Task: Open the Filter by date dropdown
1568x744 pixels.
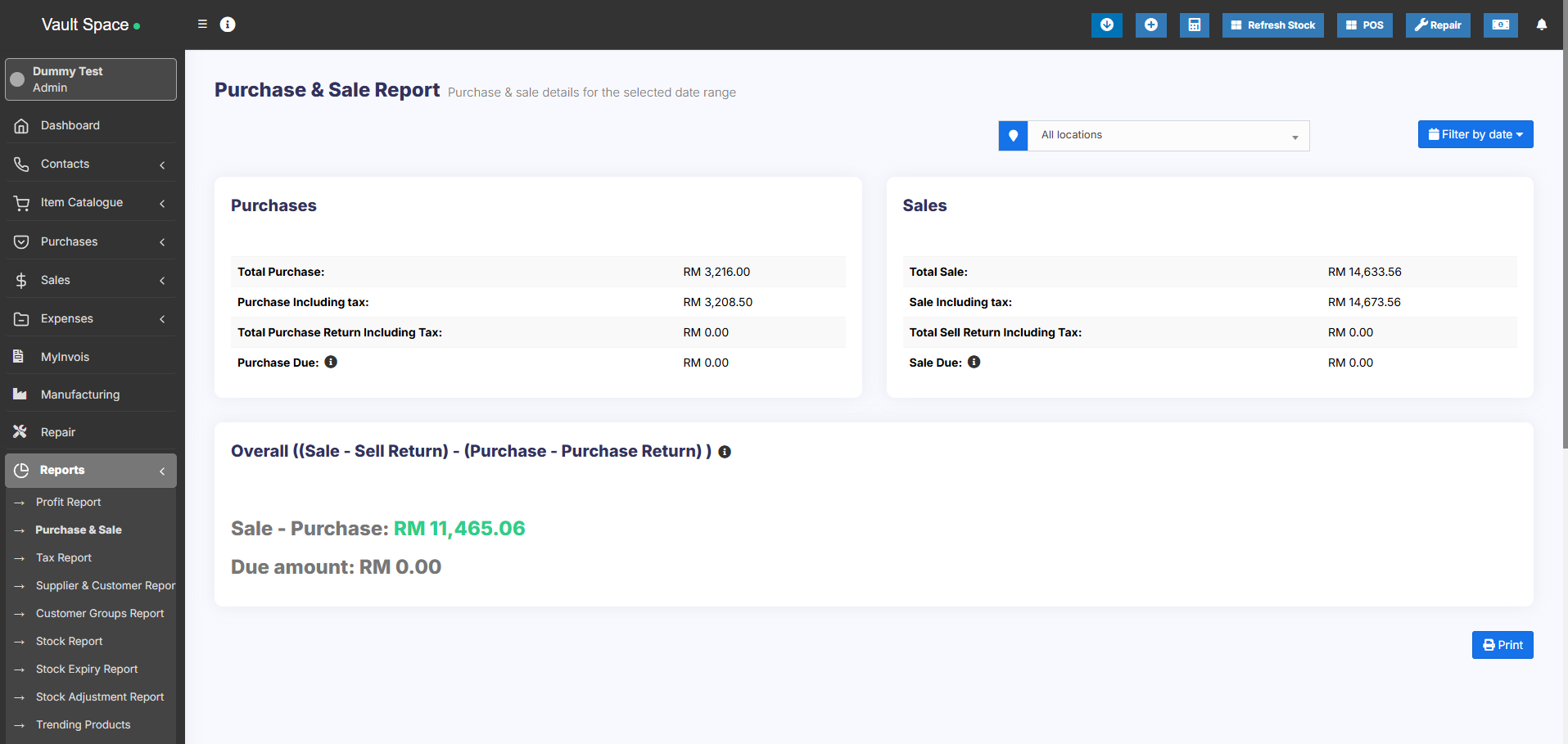Action: 1475,134
